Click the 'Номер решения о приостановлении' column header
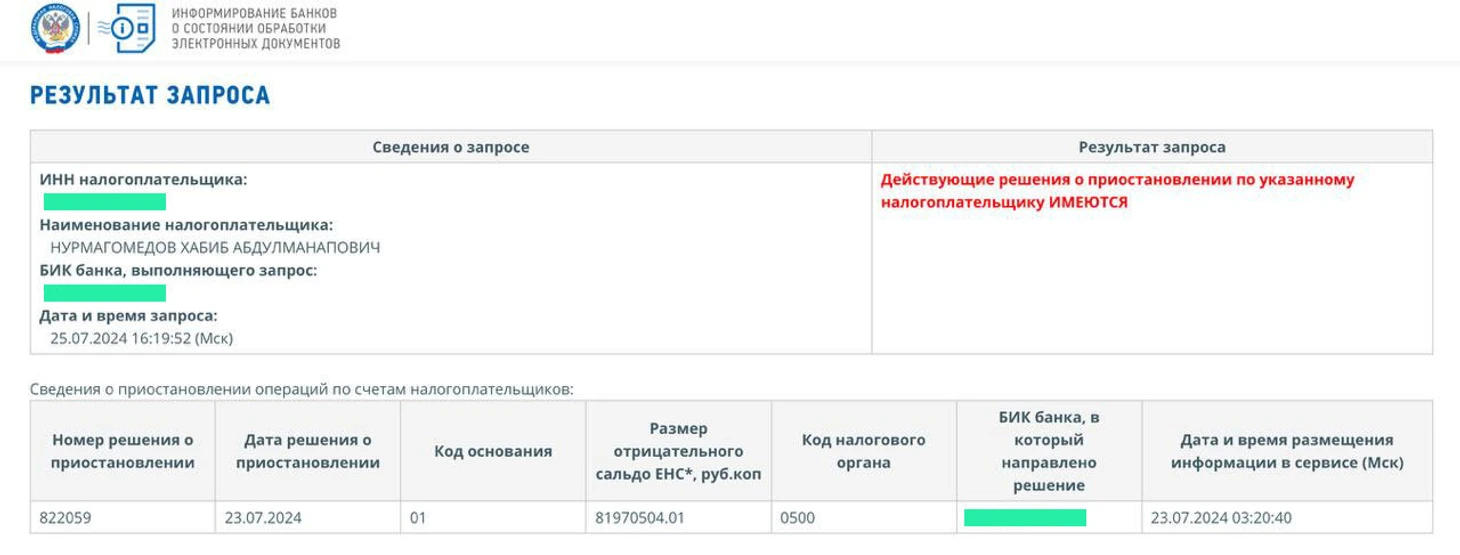 click(123, 451)
